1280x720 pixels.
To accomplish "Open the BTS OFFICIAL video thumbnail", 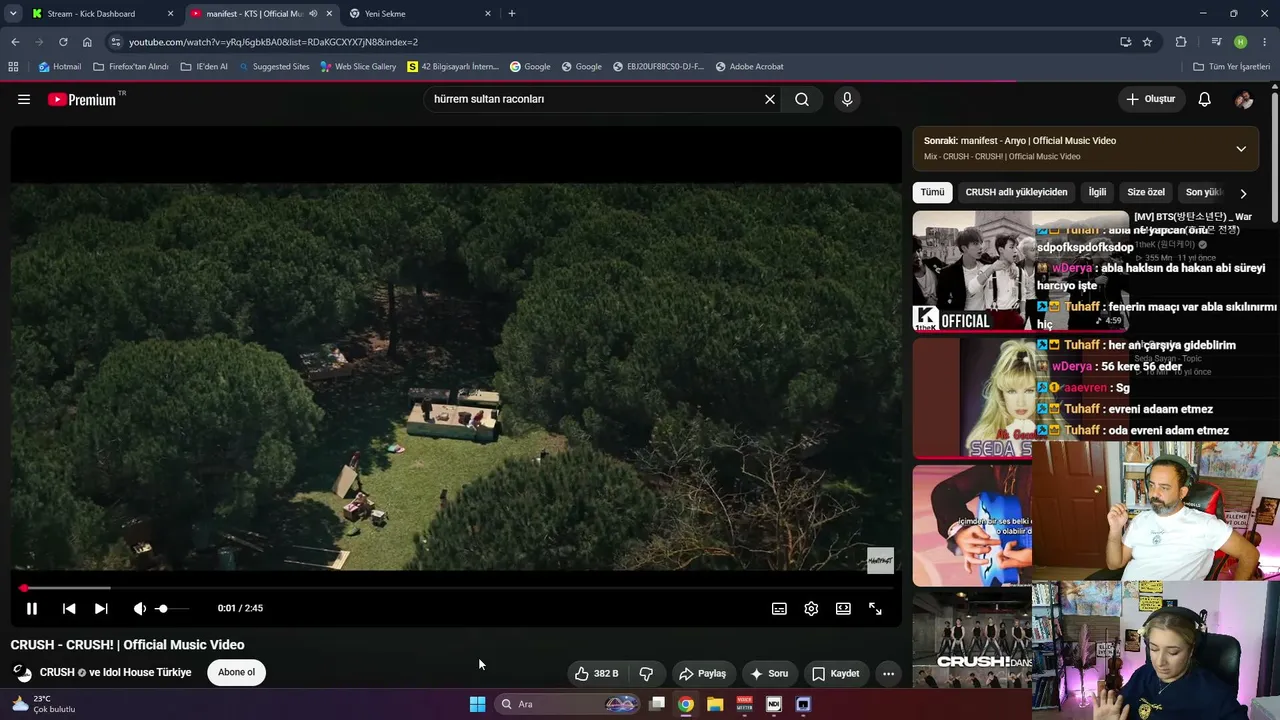I will point(1020,271).
